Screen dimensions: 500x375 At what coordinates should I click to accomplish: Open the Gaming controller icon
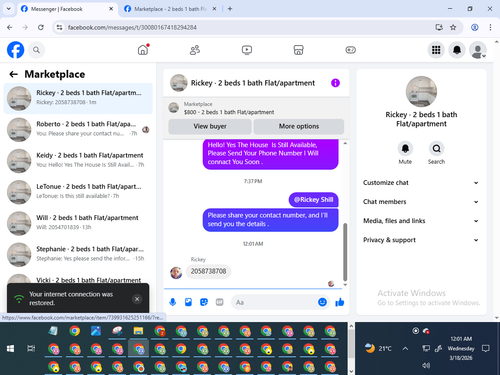tap(350, 50)
